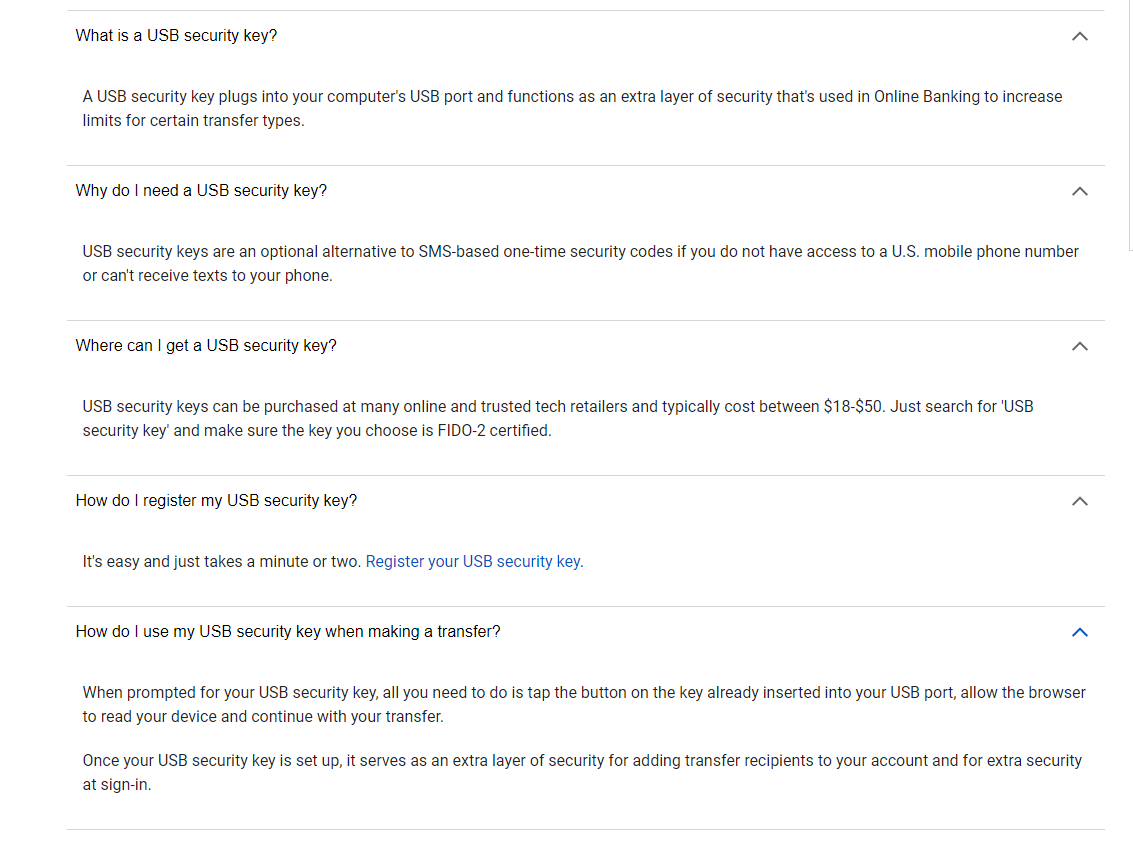
Task: Toggle the 'What is a USB security key?' heading
Action: 176,35
